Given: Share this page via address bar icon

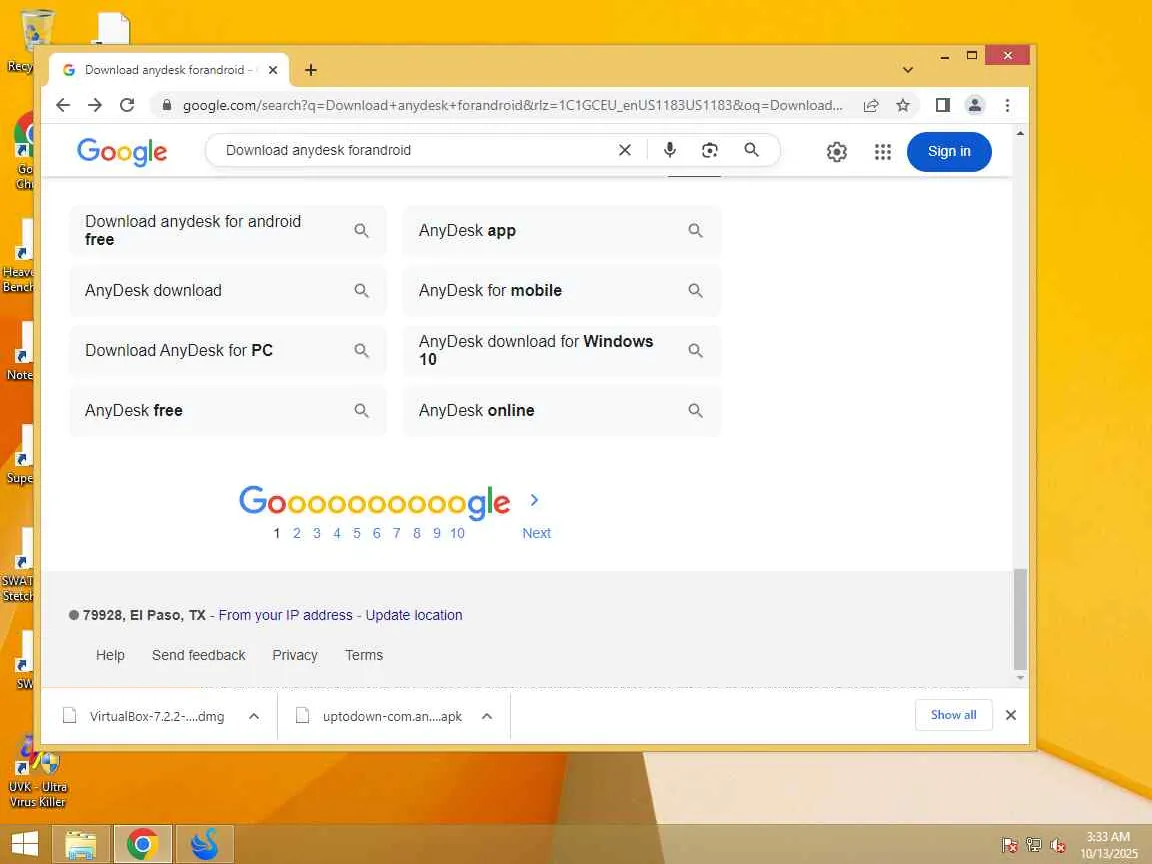Looking at the screenshot, I should pyautogui.click(x=871, y=105).
